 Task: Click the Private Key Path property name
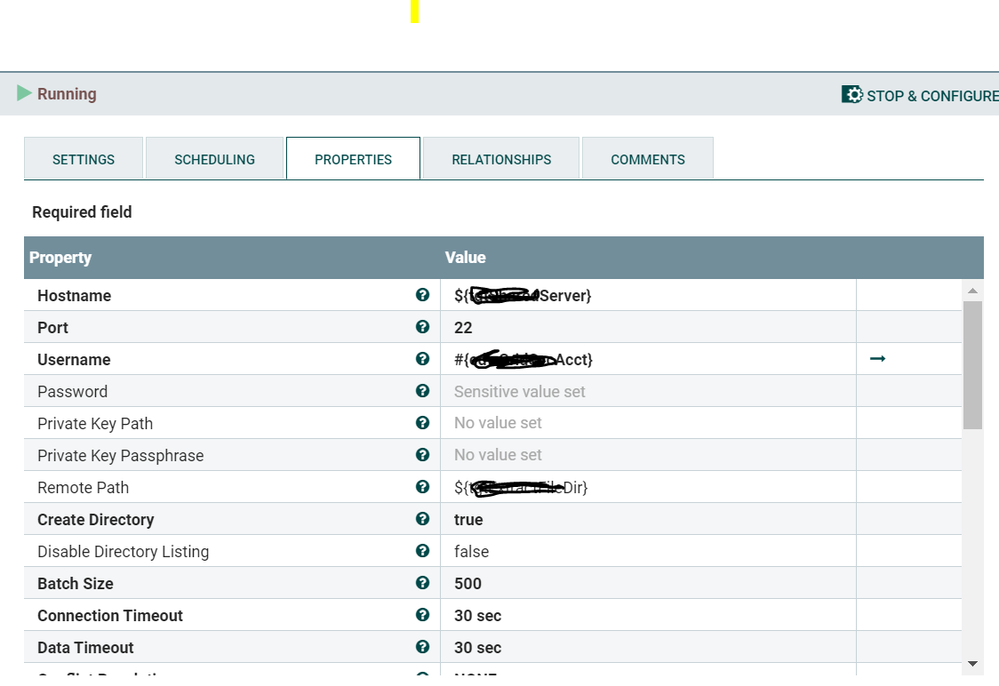click(x=95, y=424)
